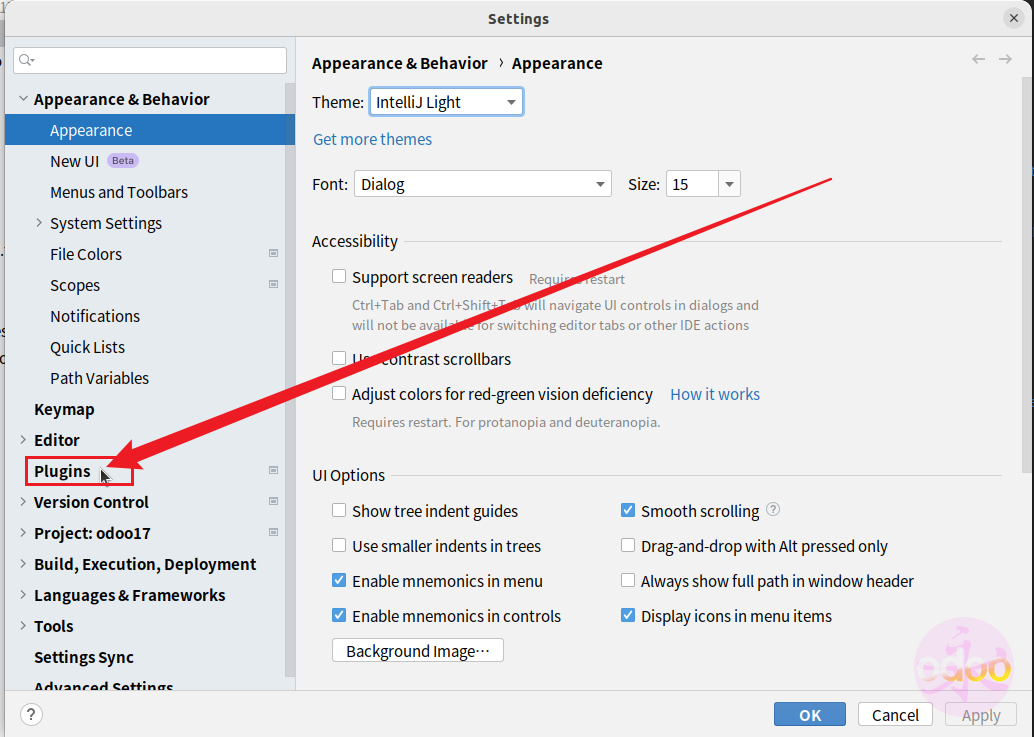Image resolution: width=1034 pixels, height=737 pixels.
Task: Click the project-level icon on the Scopes row
Action: 273,284
